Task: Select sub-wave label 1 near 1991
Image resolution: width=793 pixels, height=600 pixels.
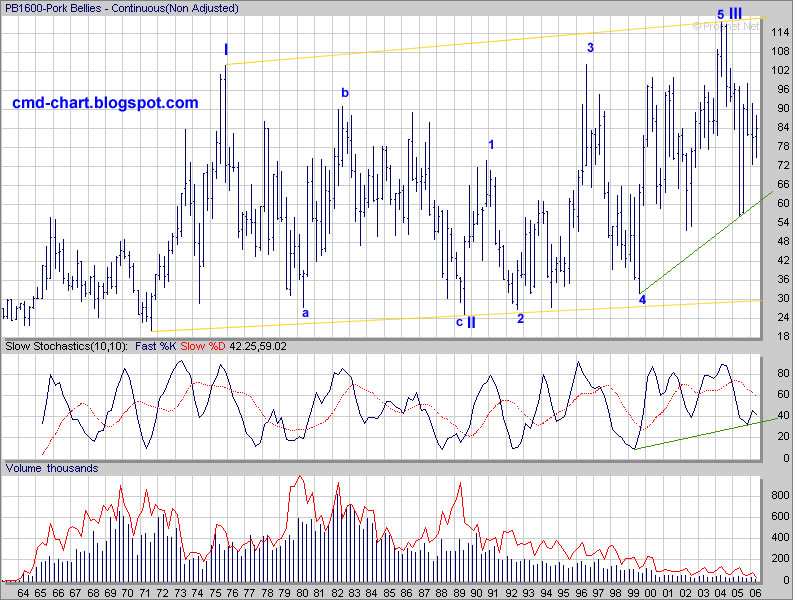Action: tap(491, 145)
